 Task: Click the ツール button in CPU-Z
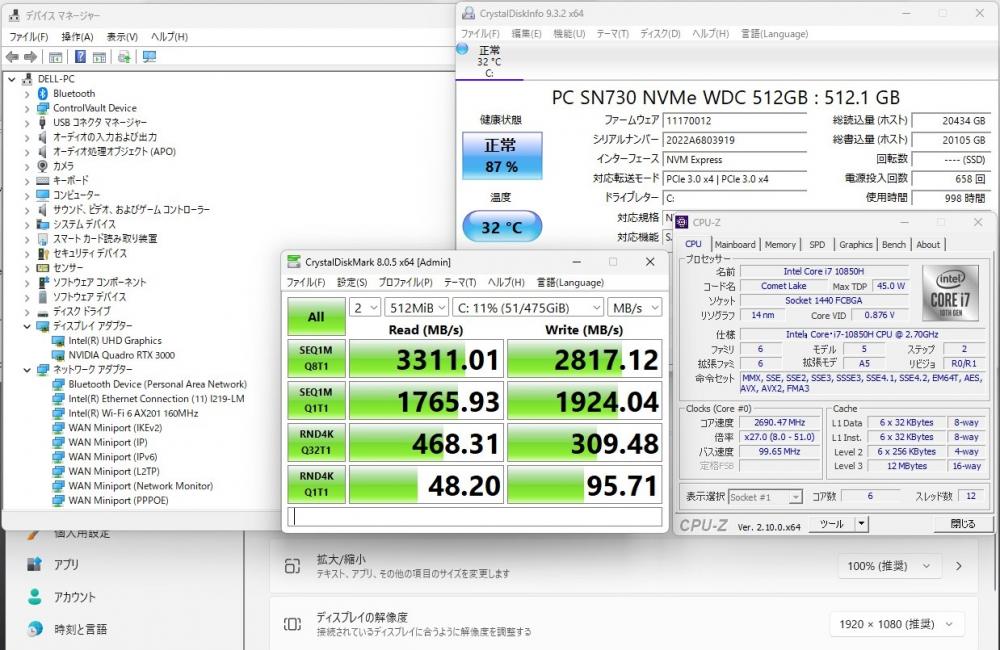pyautogui.click(x=832, y=524)
